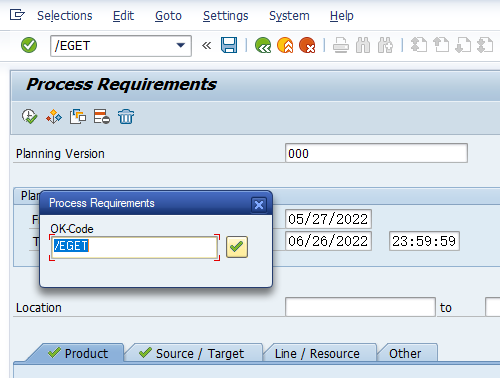The image size is (500, 378).
Task: Open the Goto menu
Action: [168, 16]
